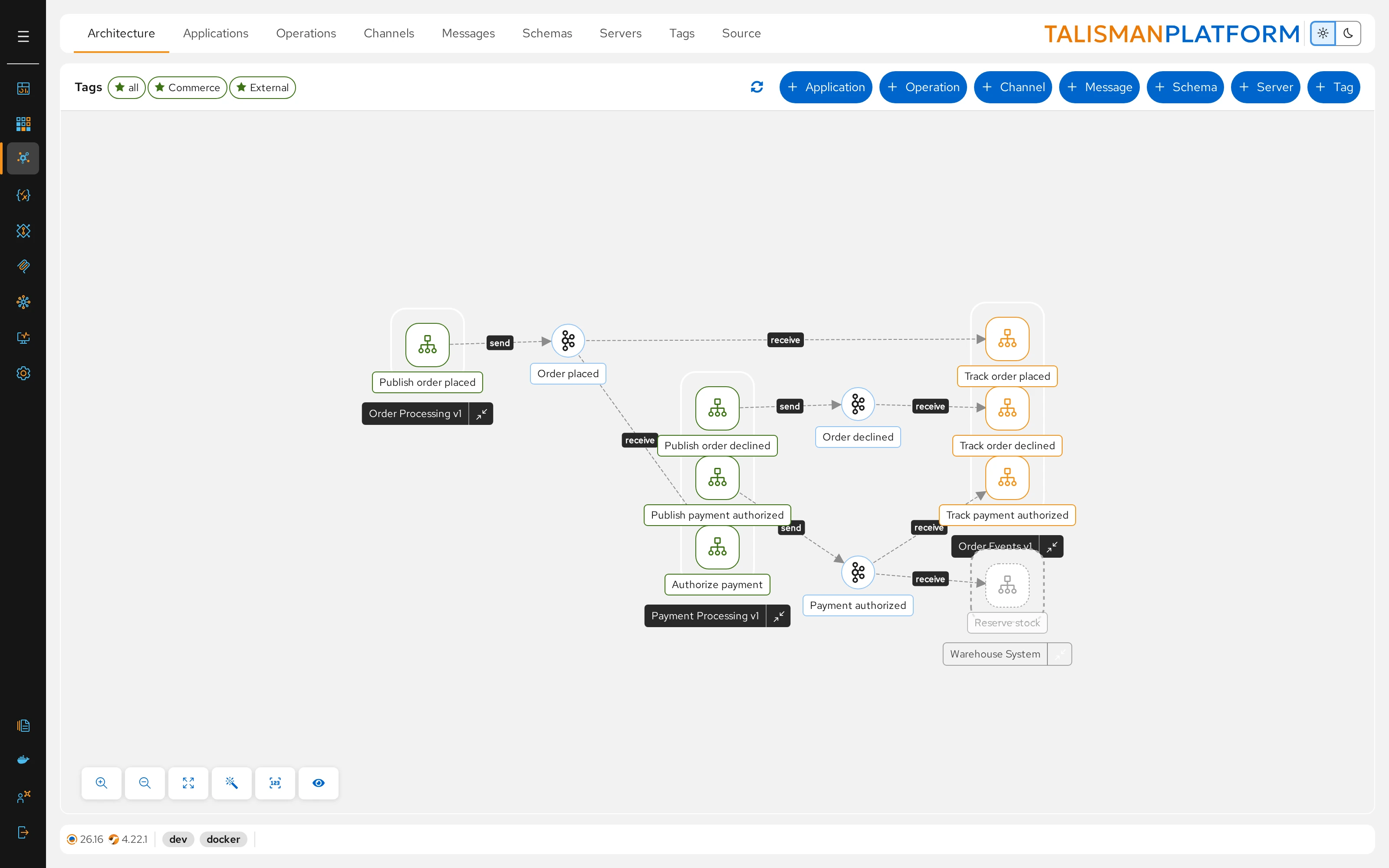Screen dimensions: 1389x868
Task: Add a new Tag
Action: coord(1333,87)
